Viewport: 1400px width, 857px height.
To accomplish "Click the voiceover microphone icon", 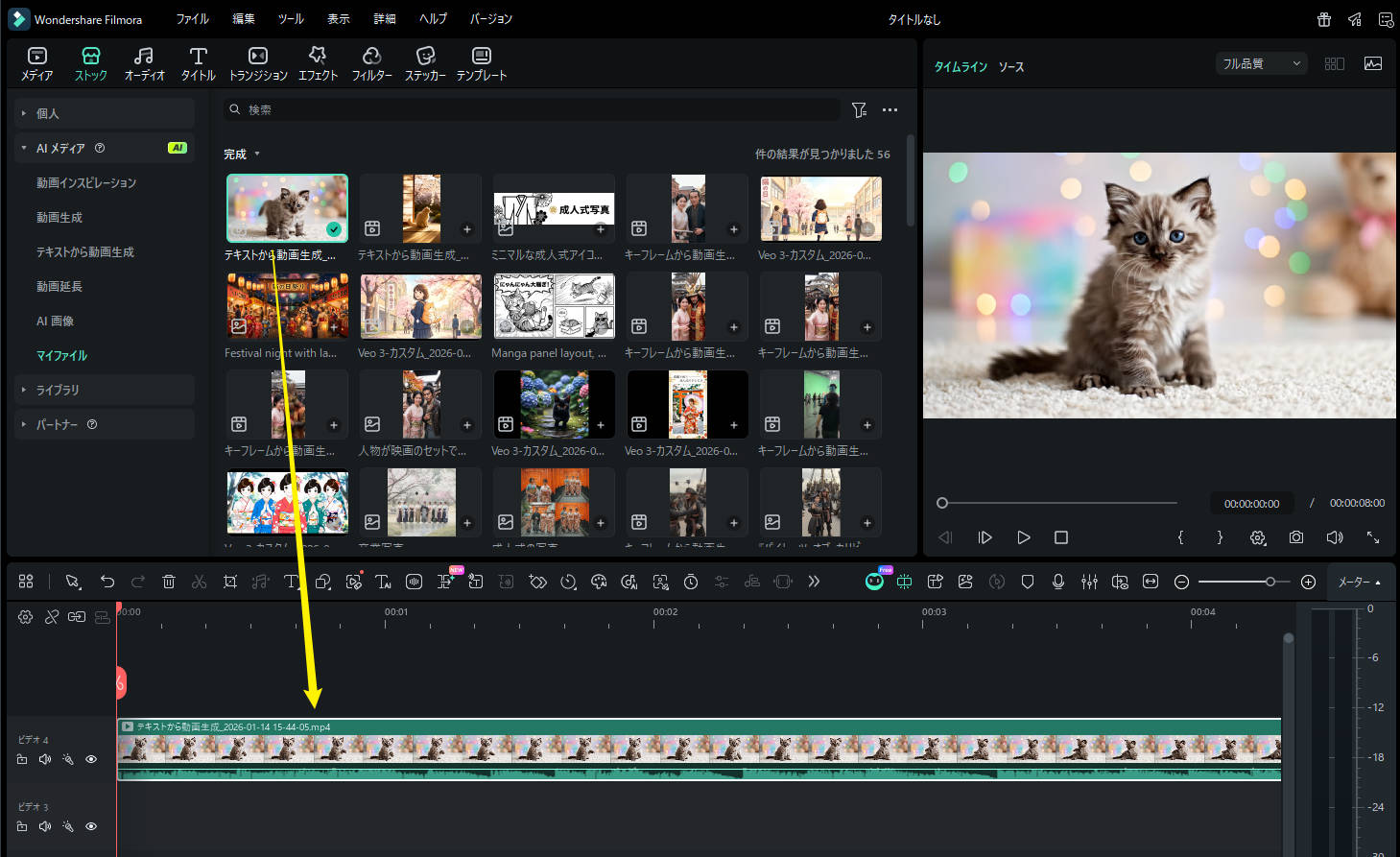I will click(x=1058, y=582).
